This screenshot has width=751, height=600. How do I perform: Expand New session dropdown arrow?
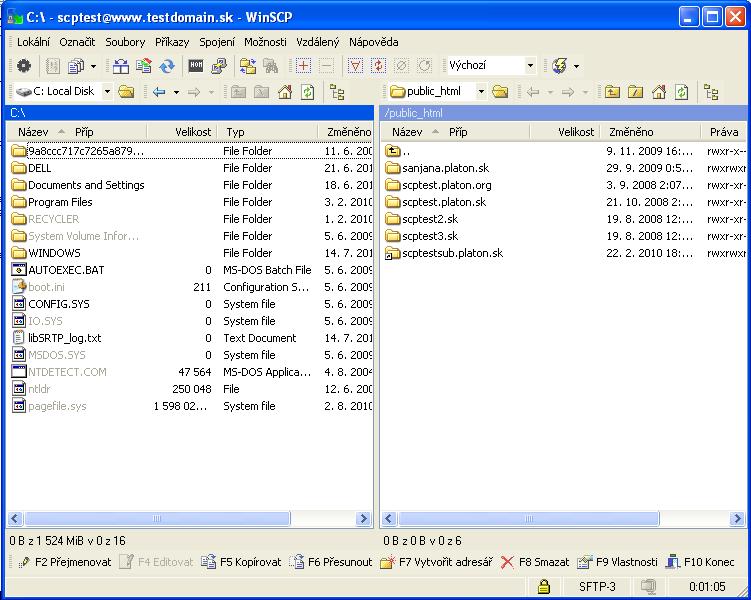[576, 66]
